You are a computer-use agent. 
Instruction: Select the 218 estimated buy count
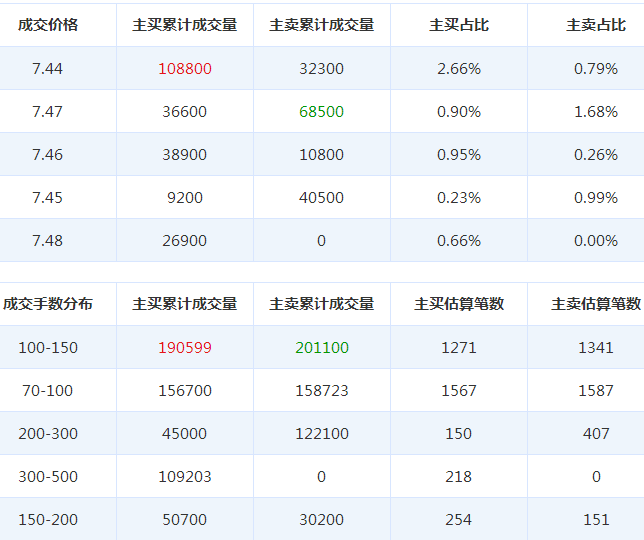459,477
